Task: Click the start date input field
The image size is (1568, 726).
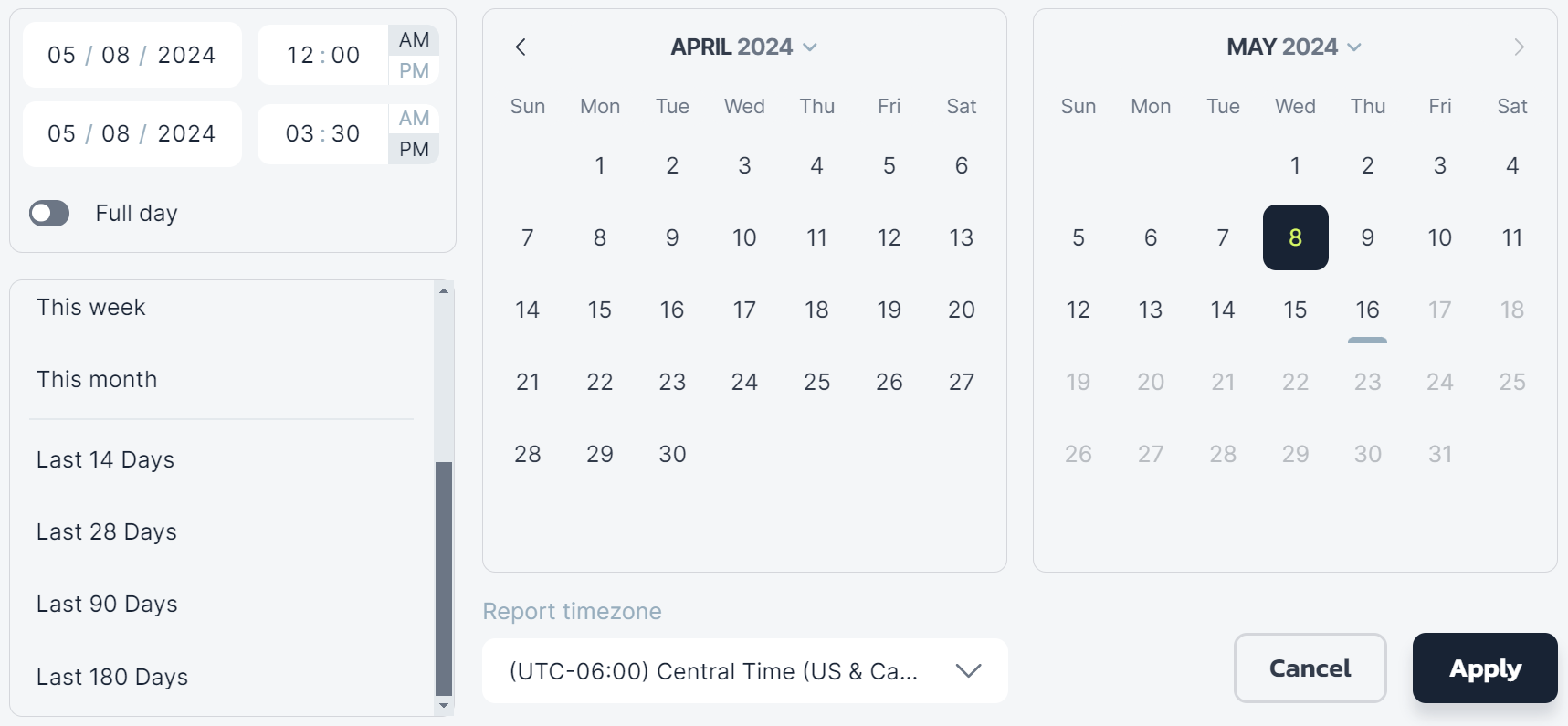Action: tap(132, 56)
